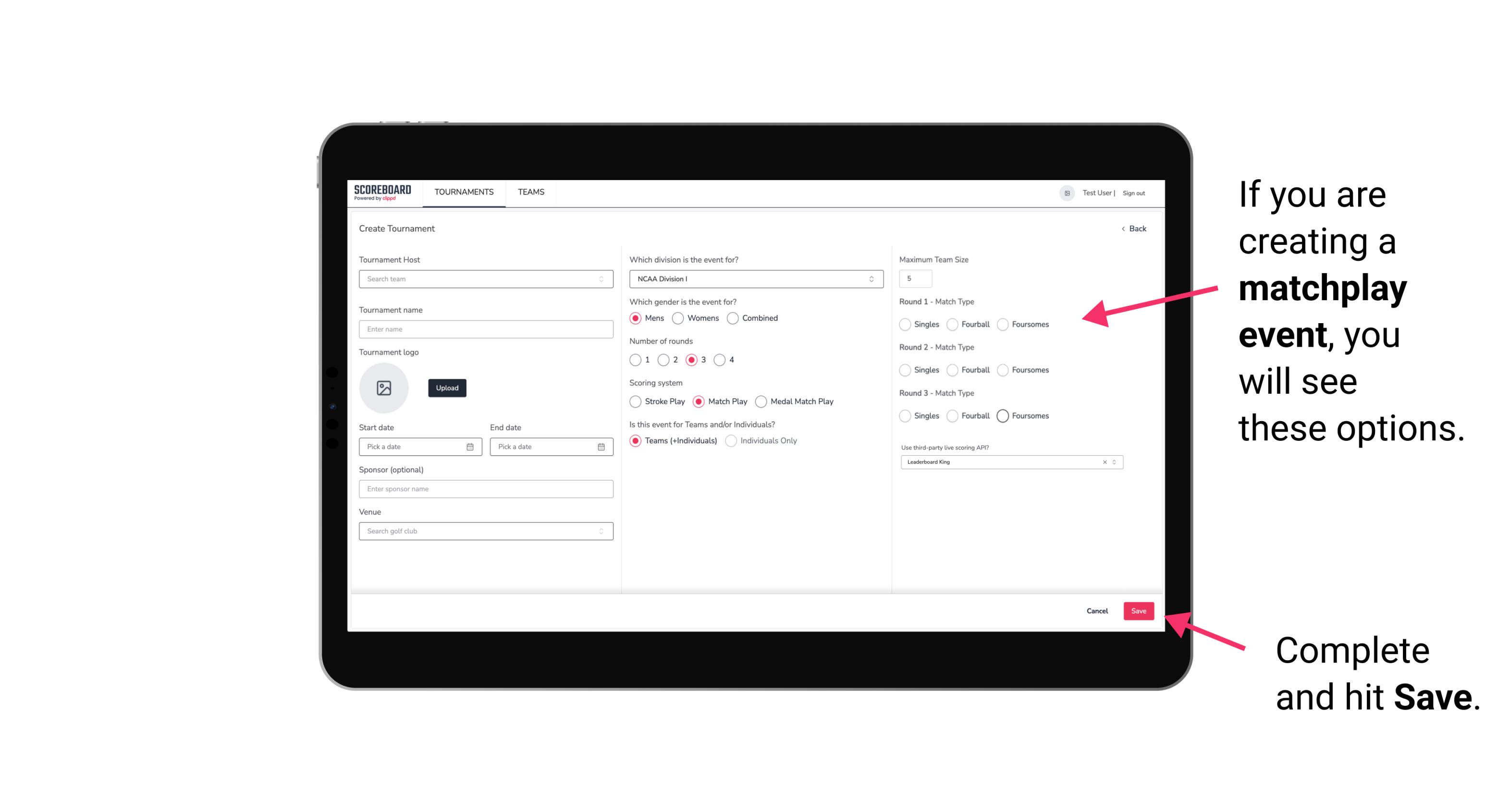1510x812 pixels.
Task: Click the Upload tournament logo button
Action: [446, 388]
